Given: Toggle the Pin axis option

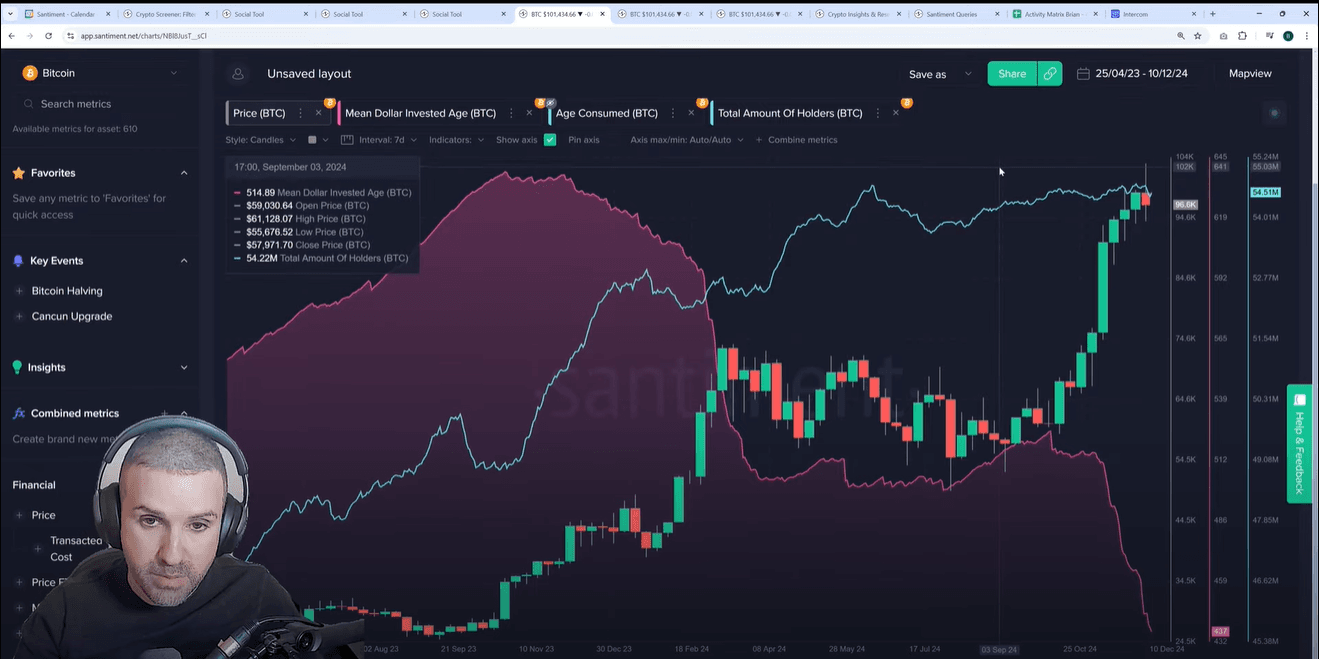Looking at the screenshot, I should click(583, 140).
